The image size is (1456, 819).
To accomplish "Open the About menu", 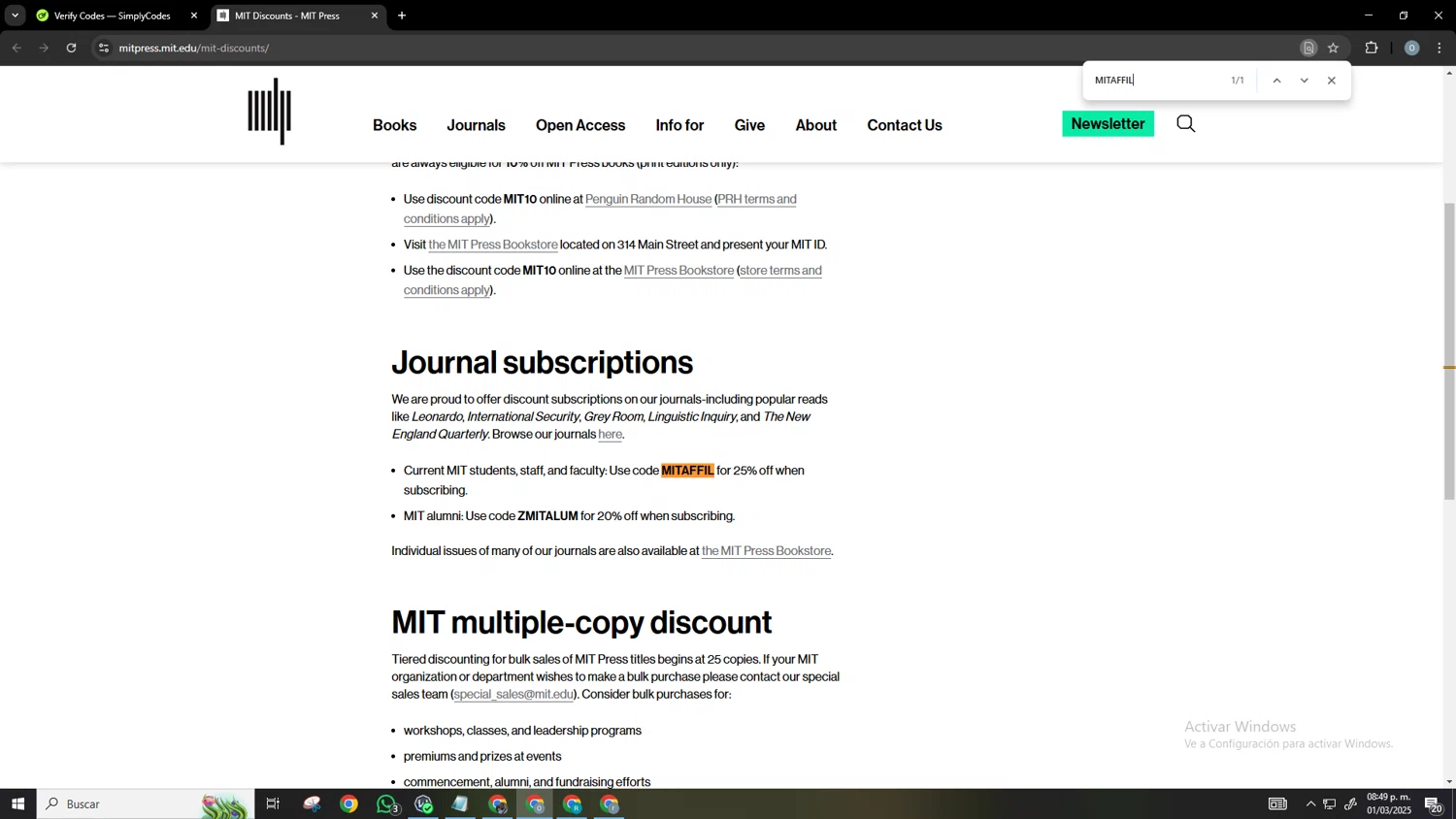I will [815, 125].
